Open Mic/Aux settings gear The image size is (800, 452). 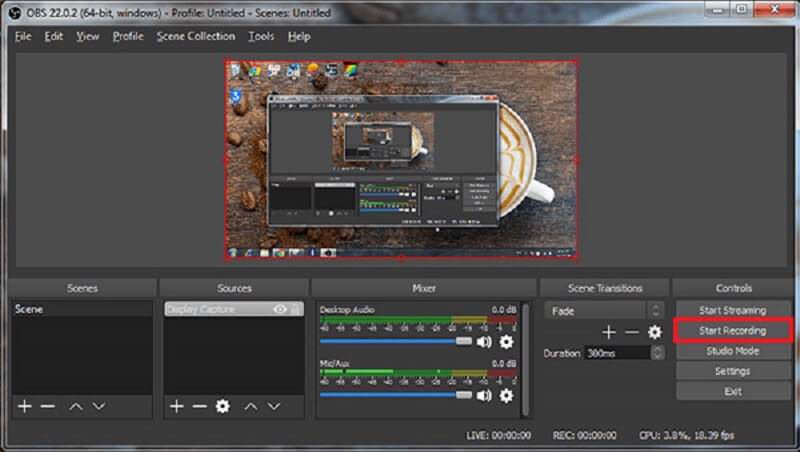tap(506, 395)
